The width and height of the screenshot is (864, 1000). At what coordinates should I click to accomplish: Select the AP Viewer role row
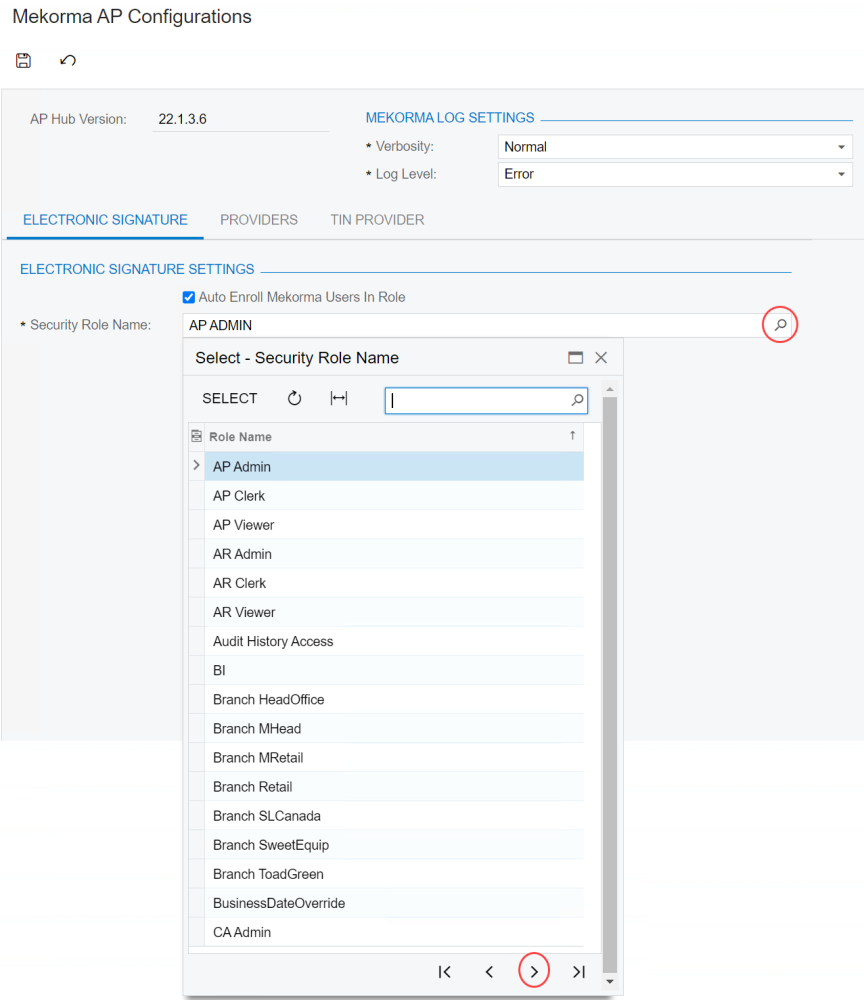click(394, 525)
